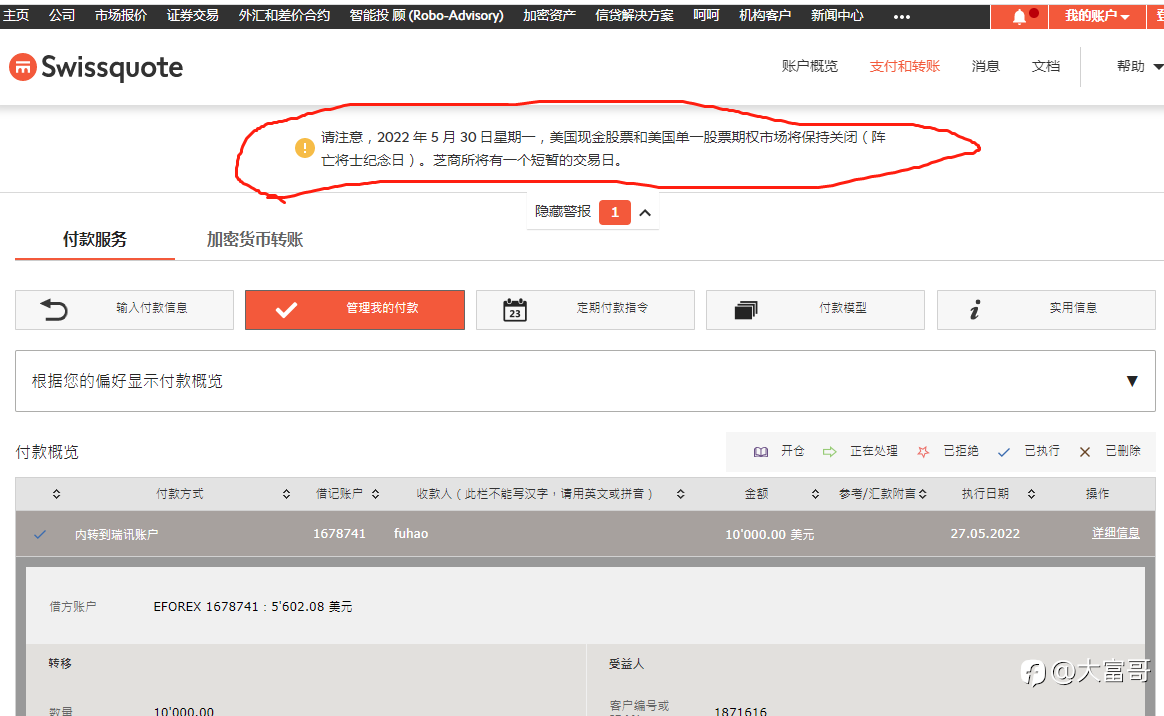
Task: Click the 开仓 book legend icon
Action: pos(761,452)
